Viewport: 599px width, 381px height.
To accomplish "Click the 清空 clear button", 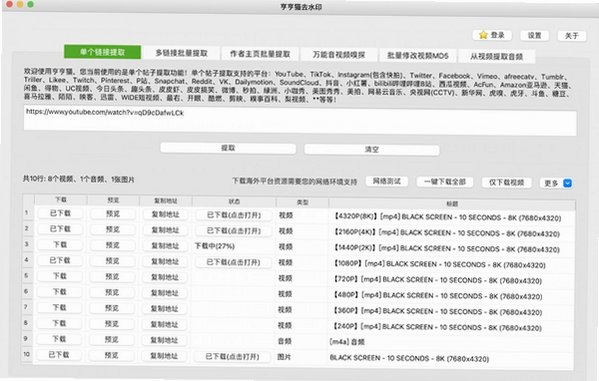I will coord(372,149).
